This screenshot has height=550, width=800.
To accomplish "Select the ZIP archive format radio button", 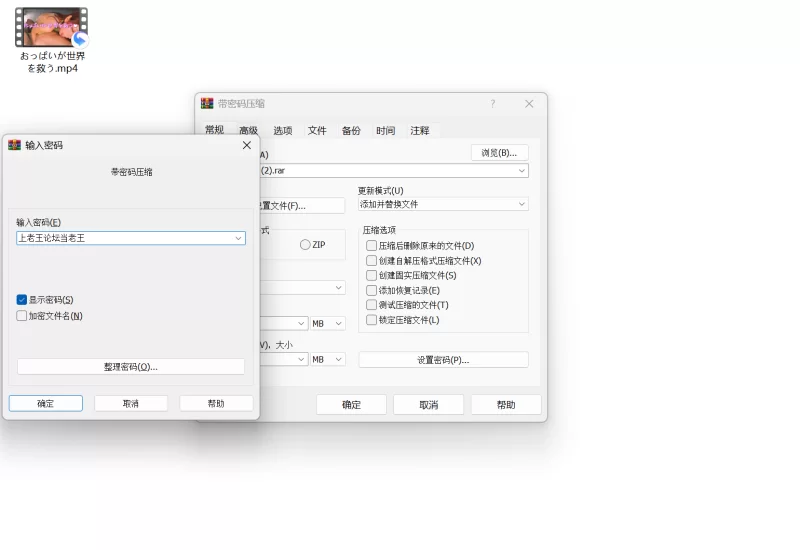I will pyautogui.click(x=305, y=245).
